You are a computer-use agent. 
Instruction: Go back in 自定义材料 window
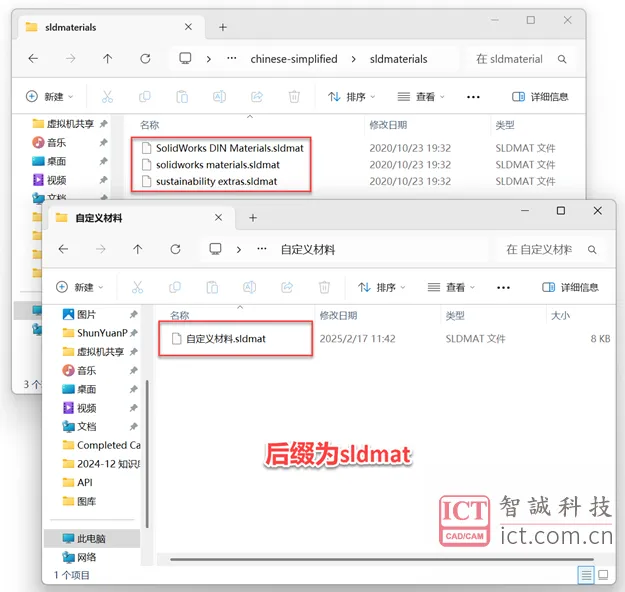click(x=63, y=249)
